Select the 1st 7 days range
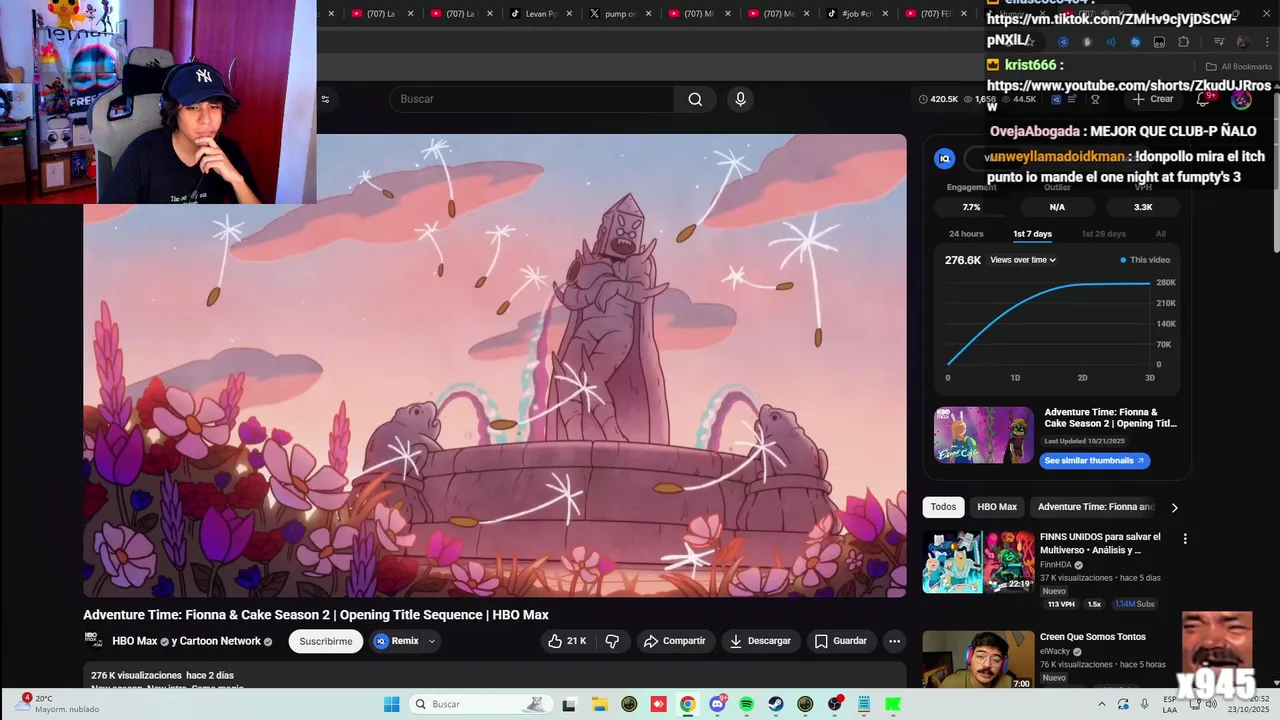The image size is (1280, 720). click(x=1032, y=234)
